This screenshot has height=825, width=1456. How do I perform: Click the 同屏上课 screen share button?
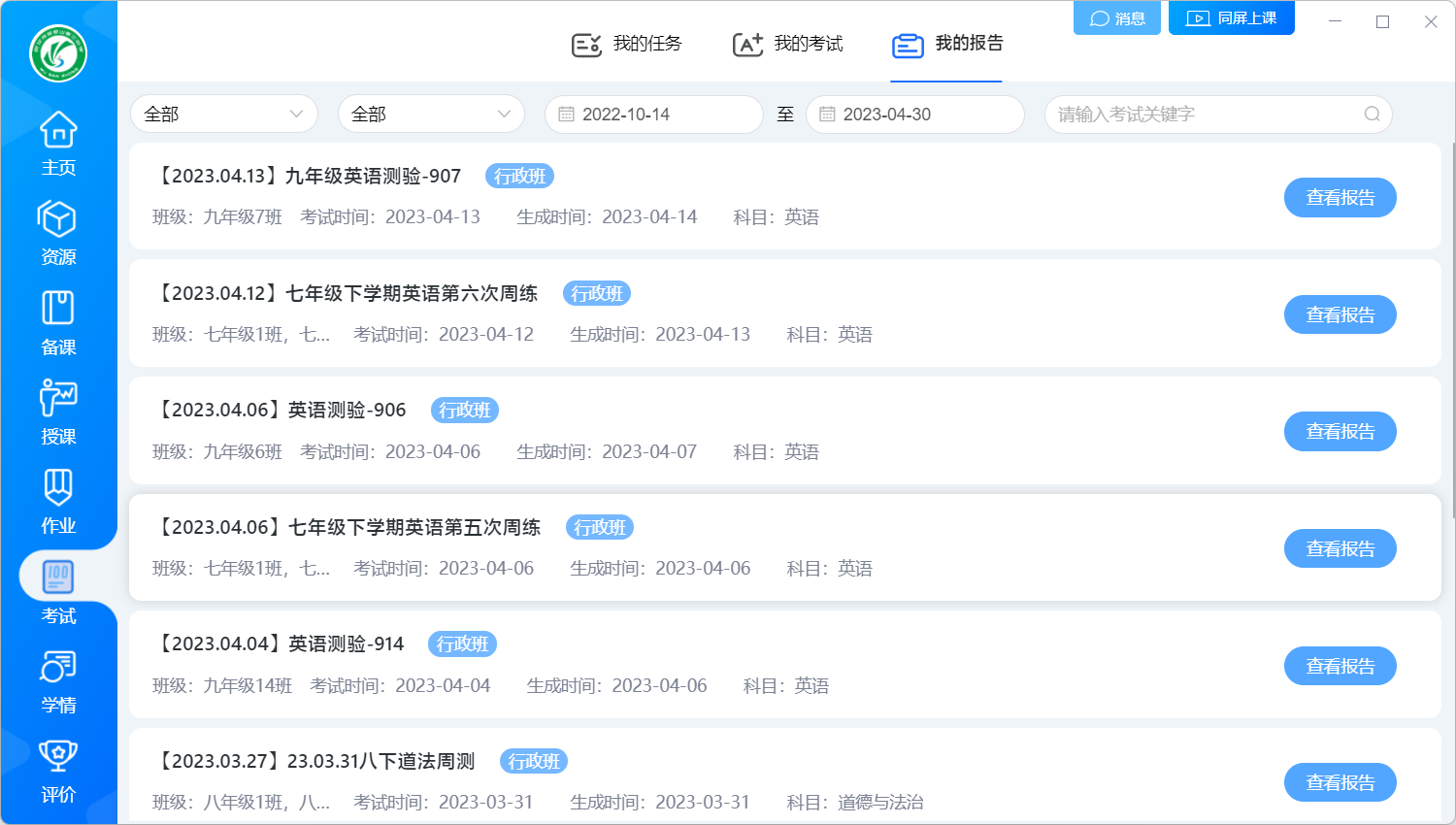(x=1231, y=18)
